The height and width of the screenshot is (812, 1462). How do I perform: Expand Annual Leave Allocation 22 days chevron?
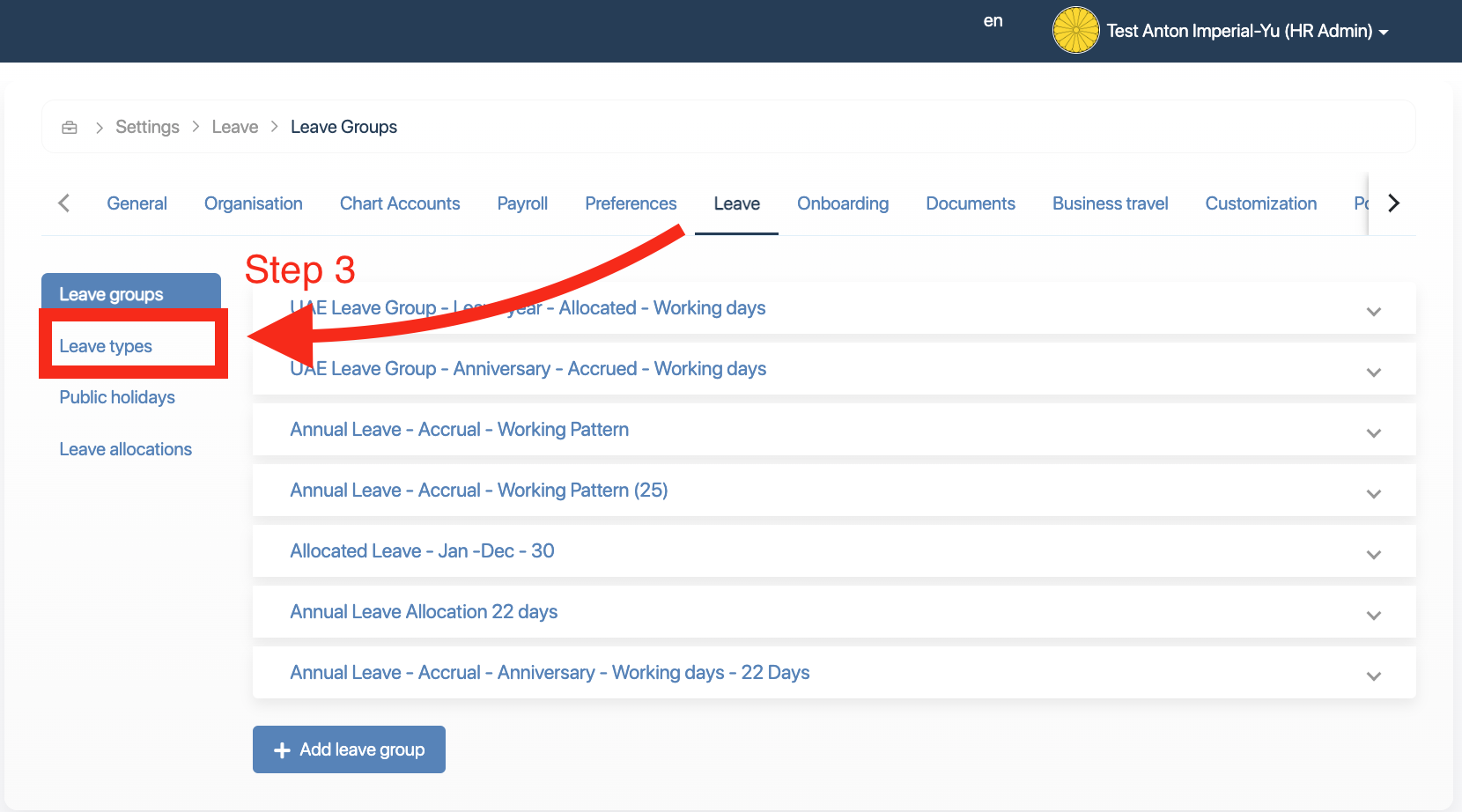(1373, 616)
